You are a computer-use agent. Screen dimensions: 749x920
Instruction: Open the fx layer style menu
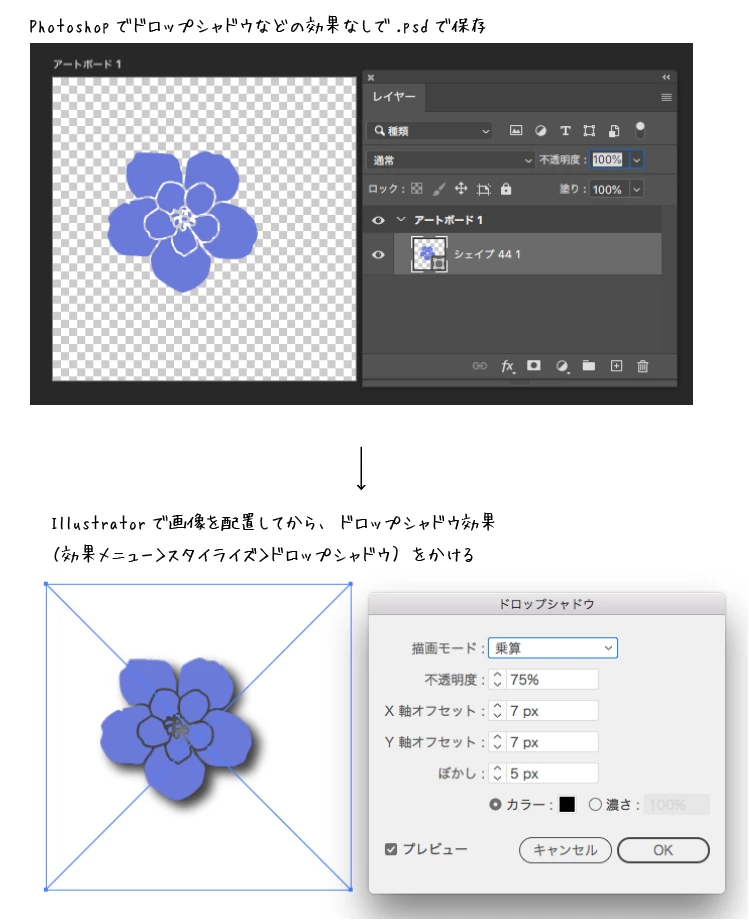[x=508, y=366]
